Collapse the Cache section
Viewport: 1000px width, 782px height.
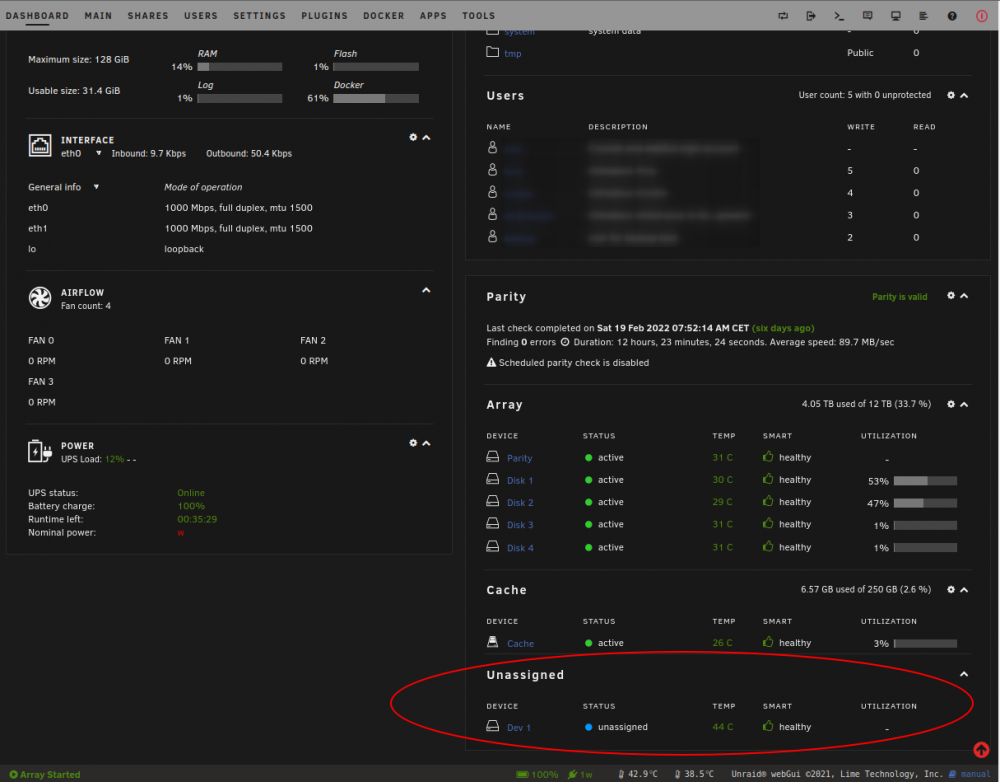coord(964,589)
